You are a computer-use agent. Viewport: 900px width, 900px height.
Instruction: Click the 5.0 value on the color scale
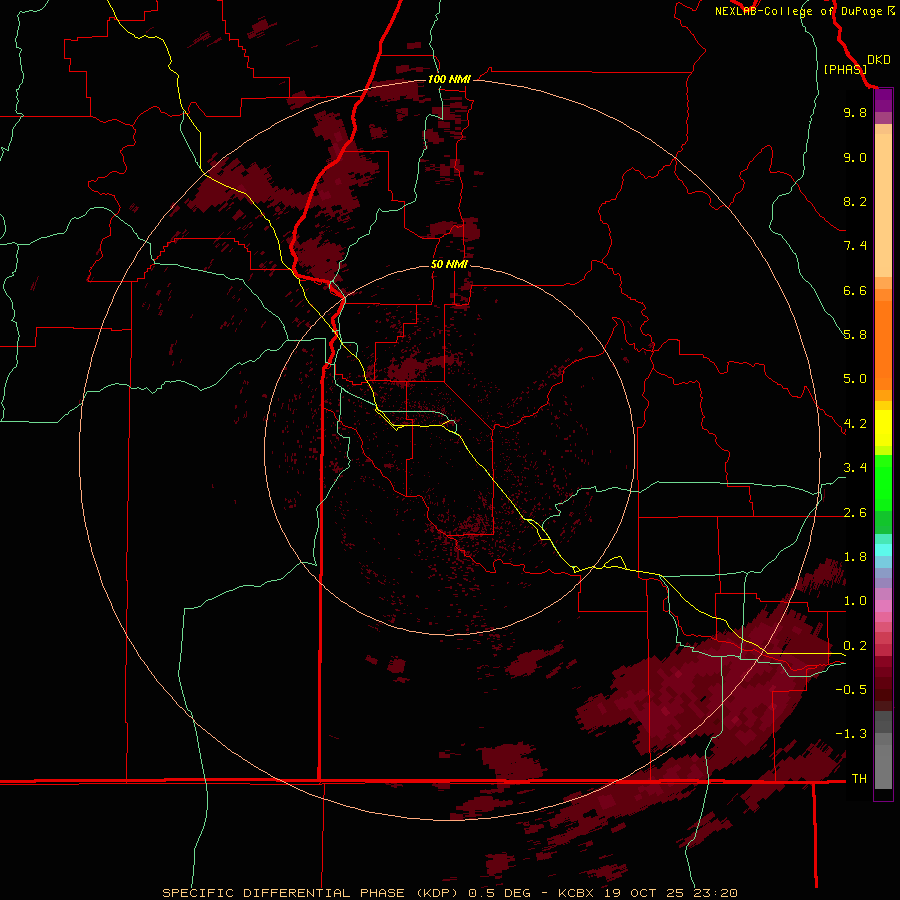pos(855,379)
